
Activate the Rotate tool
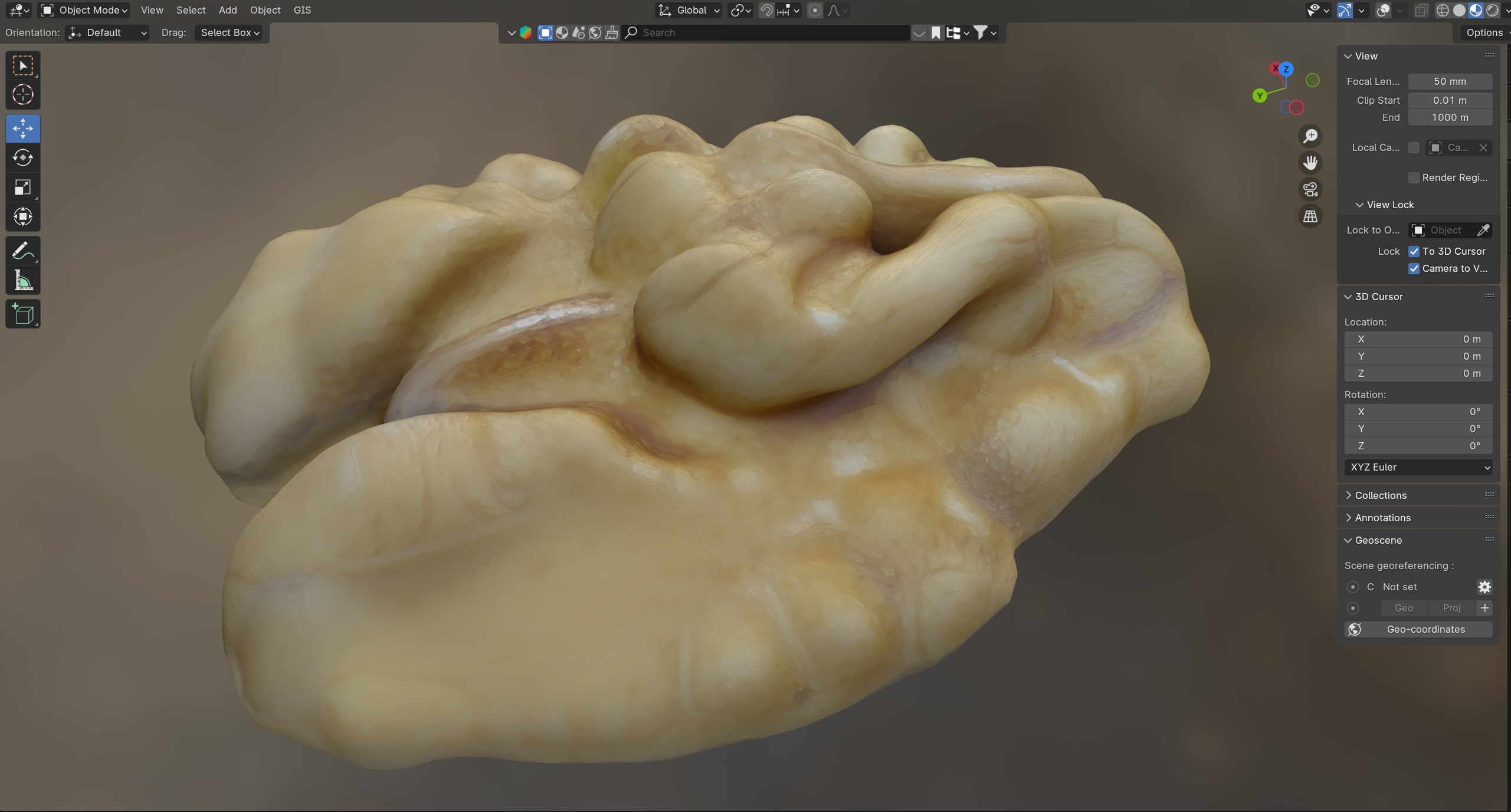pos(23,158)
